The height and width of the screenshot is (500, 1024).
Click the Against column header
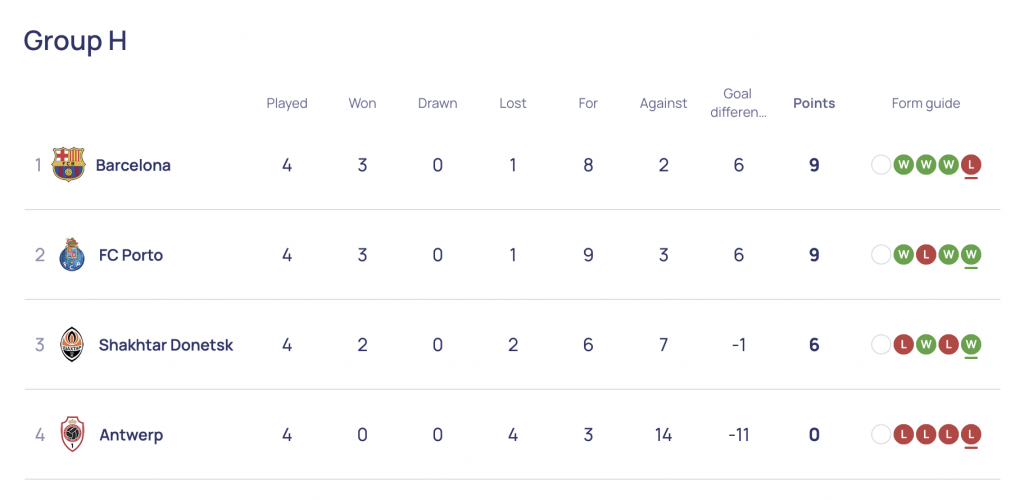(664, 103)
